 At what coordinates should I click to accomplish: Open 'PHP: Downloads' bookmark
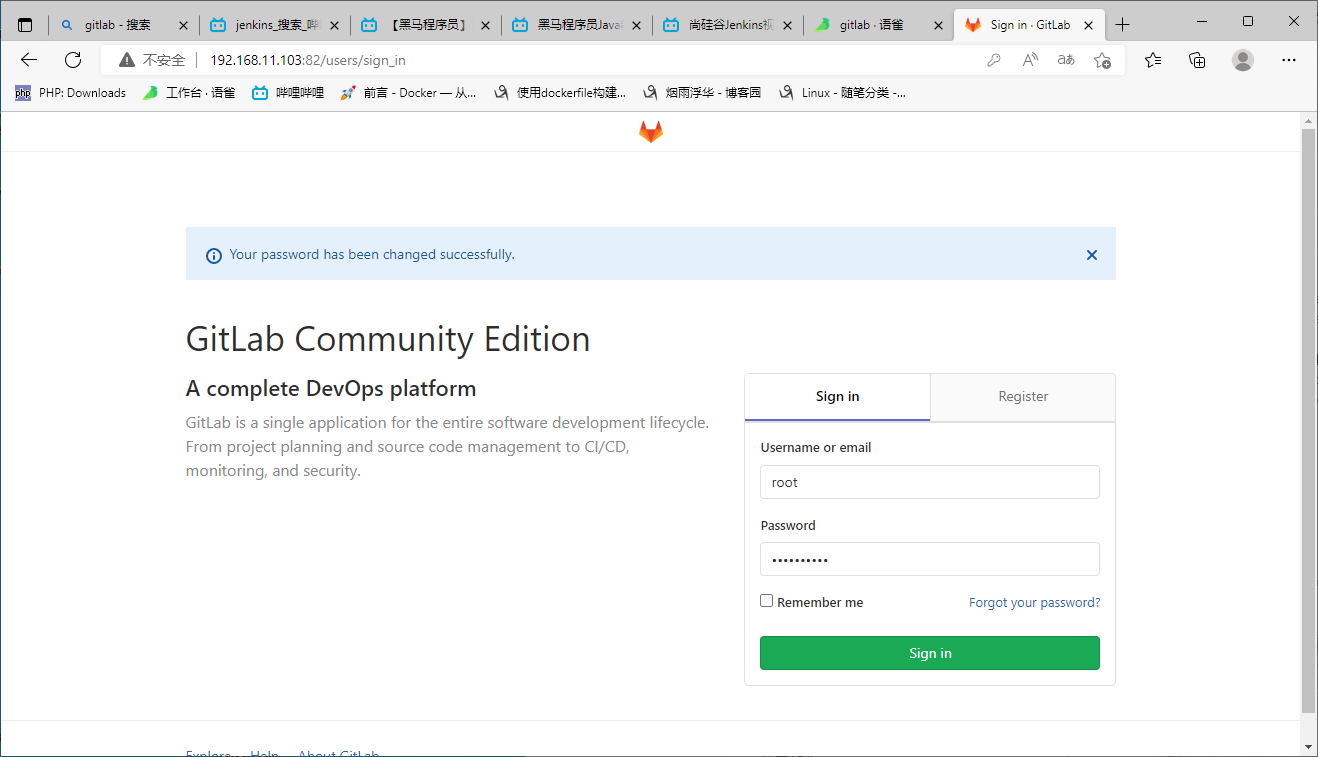coord(70,93)
